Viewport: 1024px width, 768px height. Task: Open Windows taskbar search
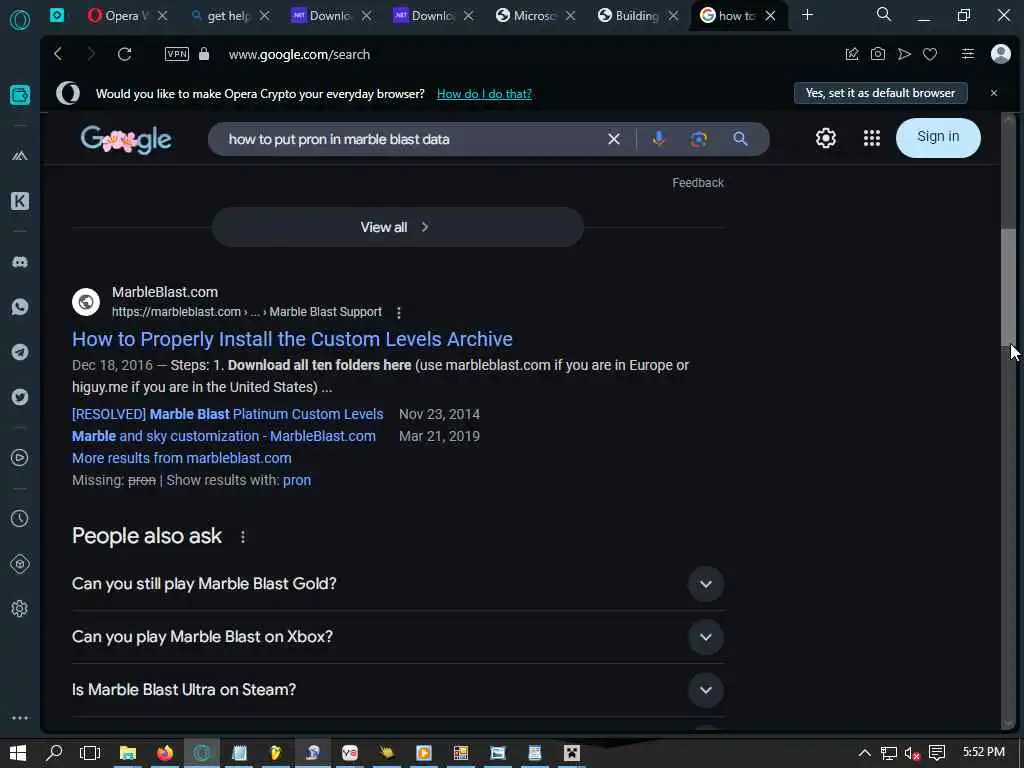[54, 753]
